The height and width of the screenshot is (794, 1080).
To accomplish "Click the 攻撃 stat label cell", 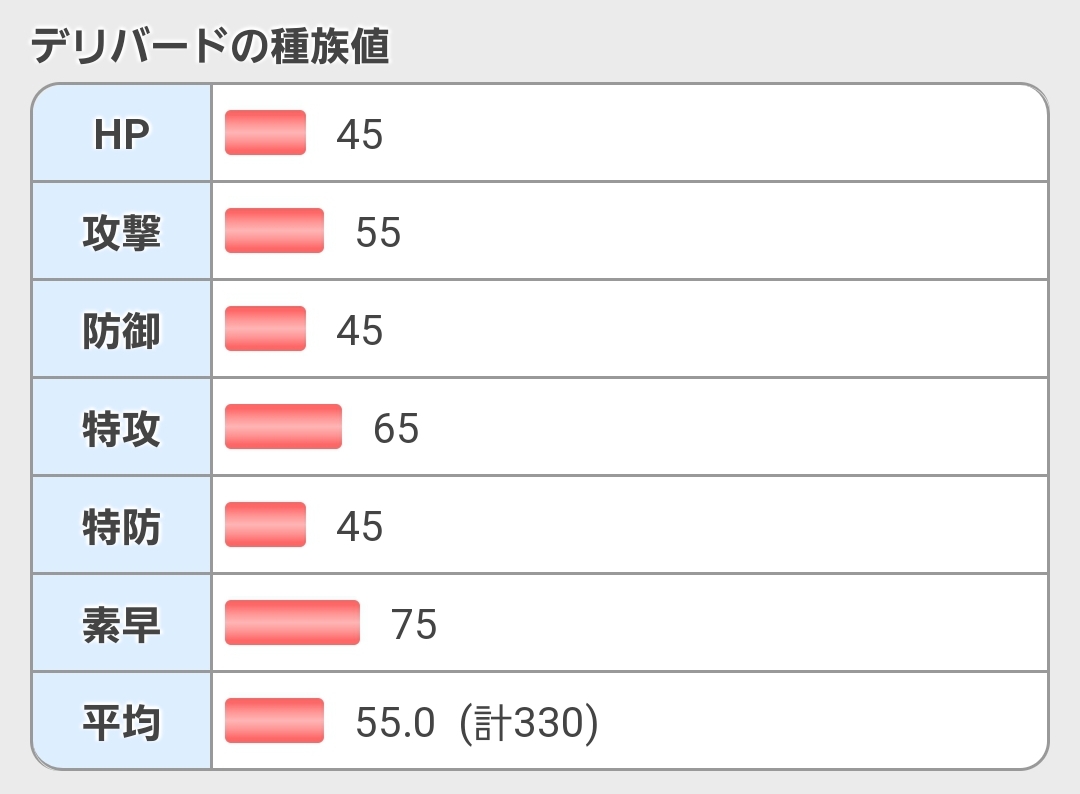I will click(121, 232).
